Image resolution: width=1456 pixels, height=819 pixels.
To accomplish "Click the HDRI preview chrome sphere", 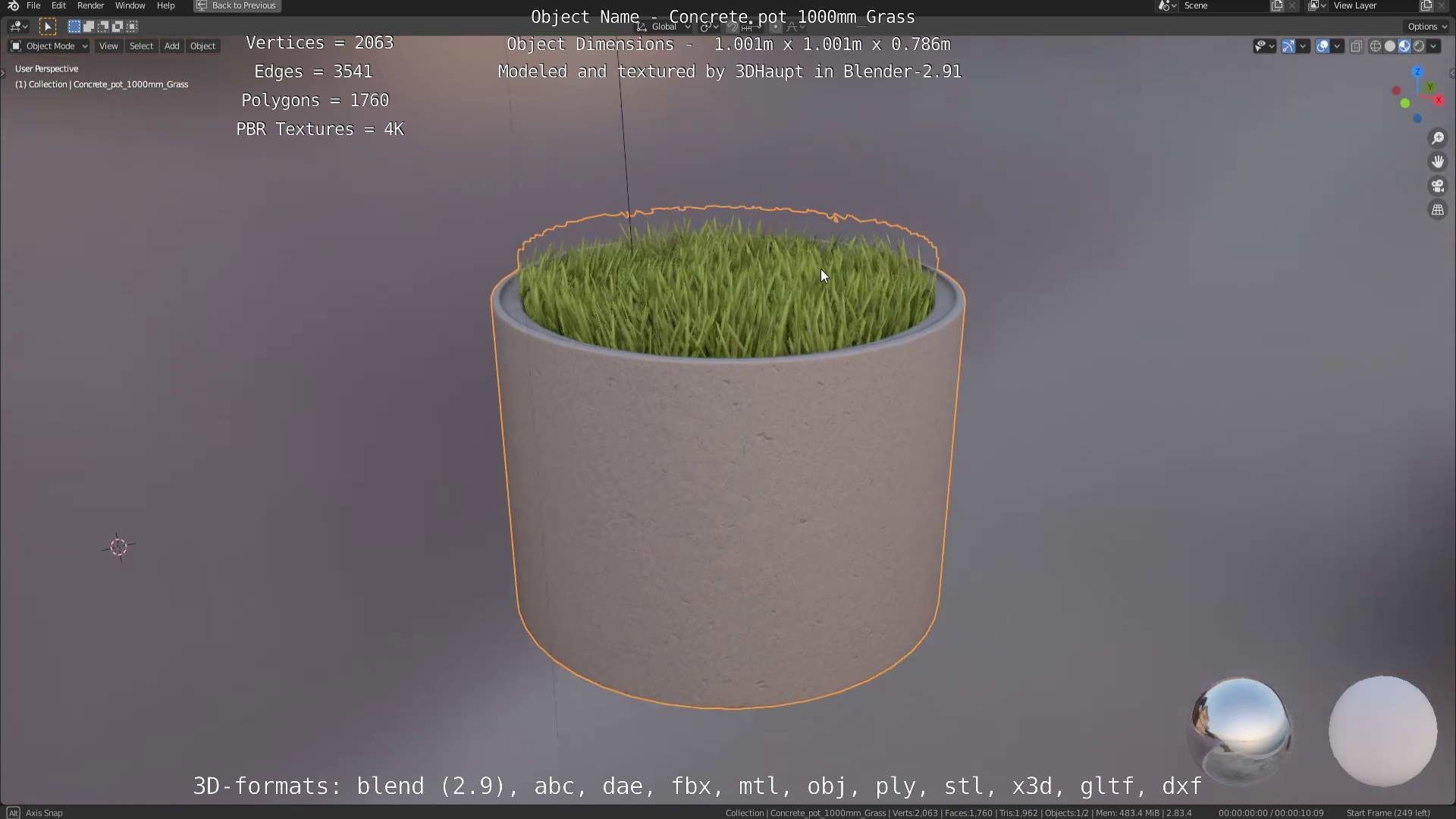I will point(1241,731).
